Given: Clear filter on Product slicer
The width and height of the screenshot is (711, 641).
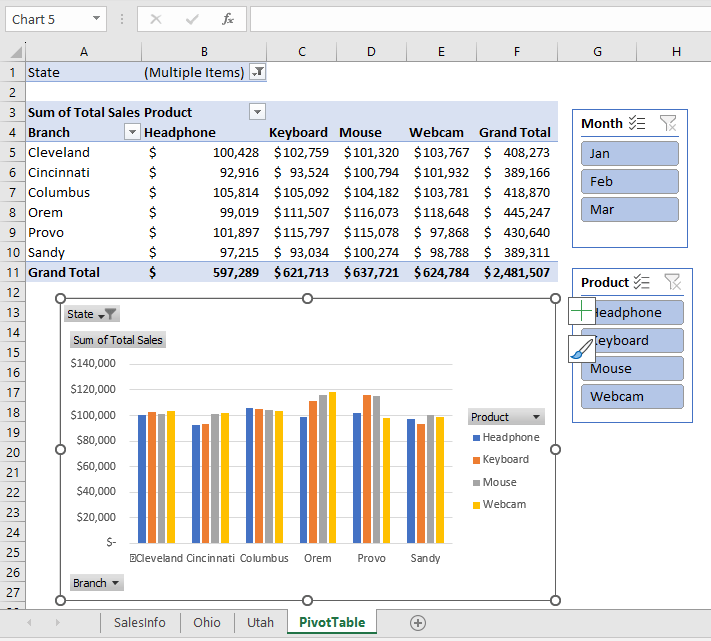Looking at the screenshot, I should click(672, 283).
